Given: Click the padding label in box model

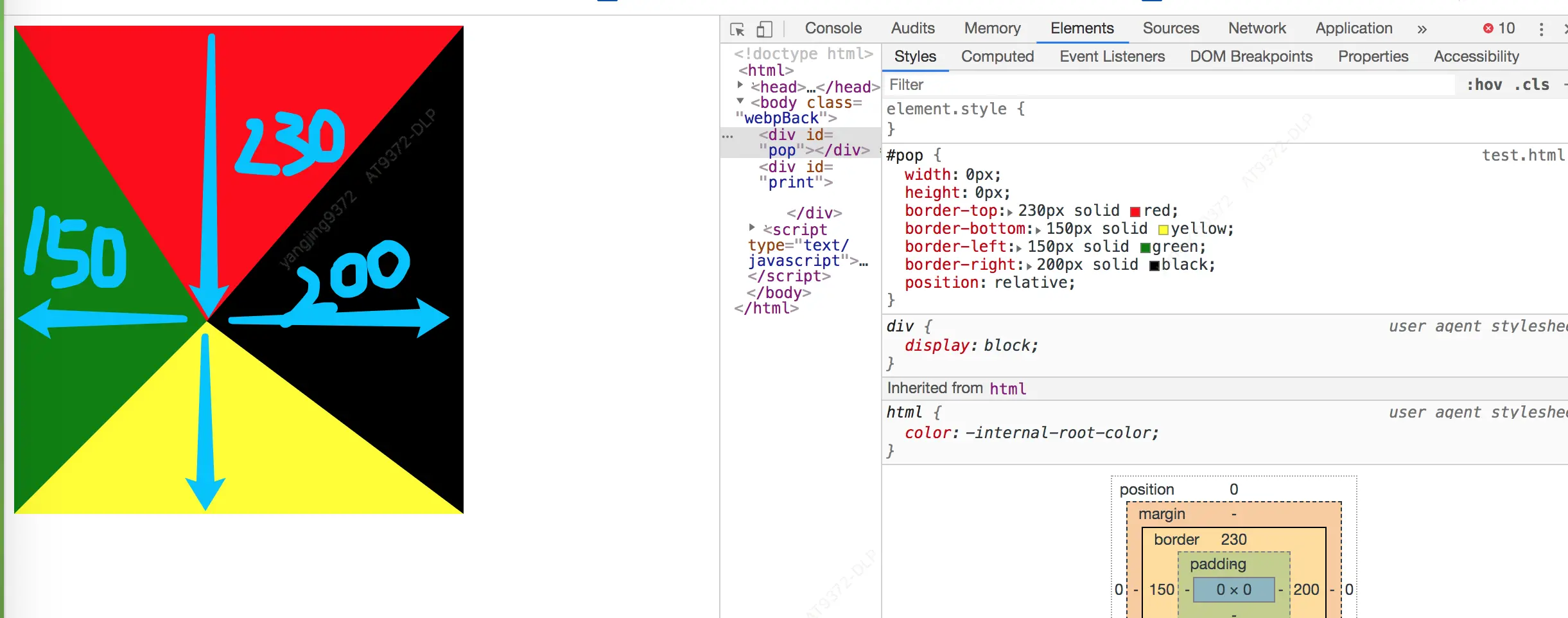Looking at the screenshot, I should (1218, 564).
